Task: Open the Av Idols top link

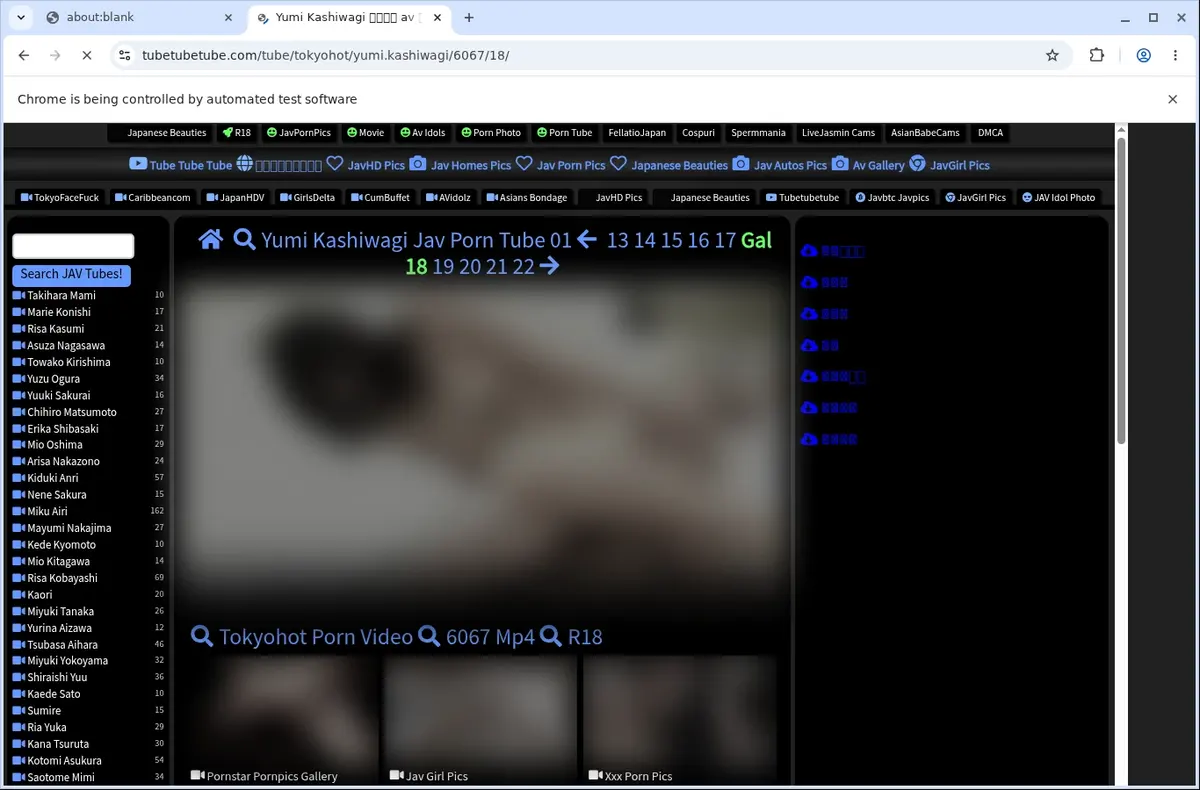Action: pos(423,132)
